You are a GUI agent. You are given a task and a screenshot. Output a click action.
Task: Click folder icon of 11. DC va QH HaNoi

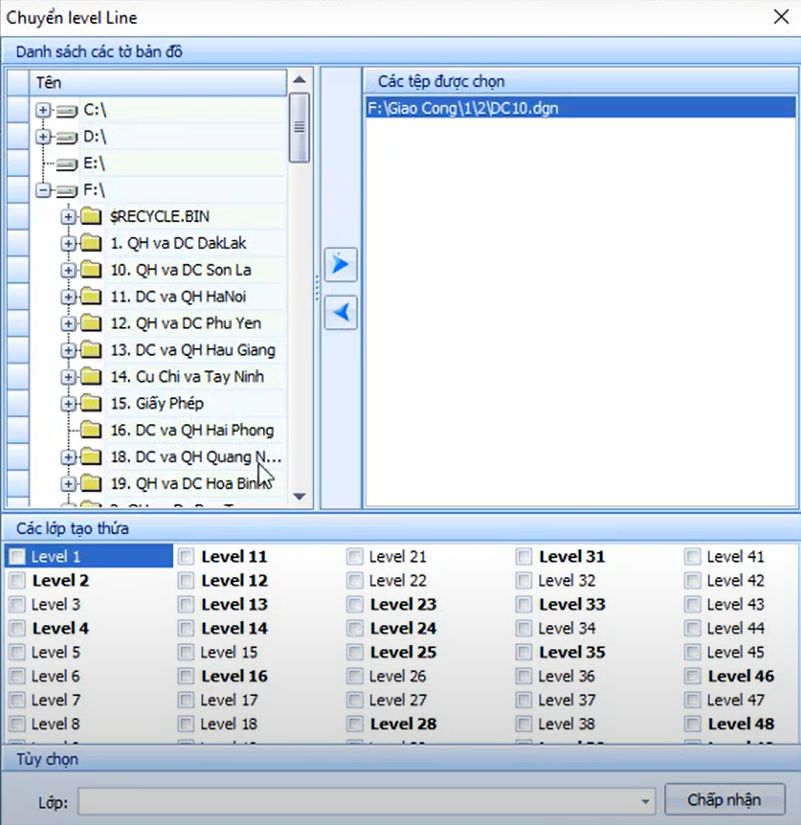point(92,296)
